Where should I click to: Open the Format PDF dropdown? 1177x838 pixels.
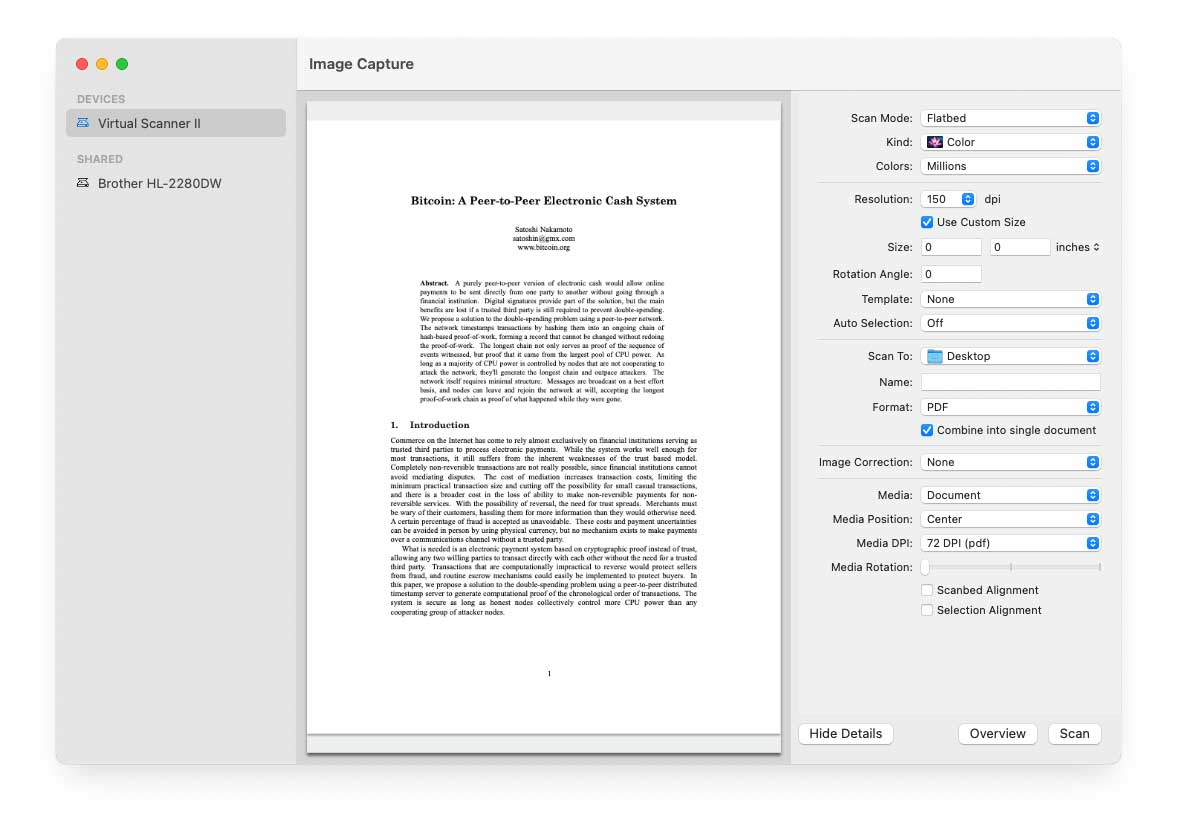point(1010,407)
